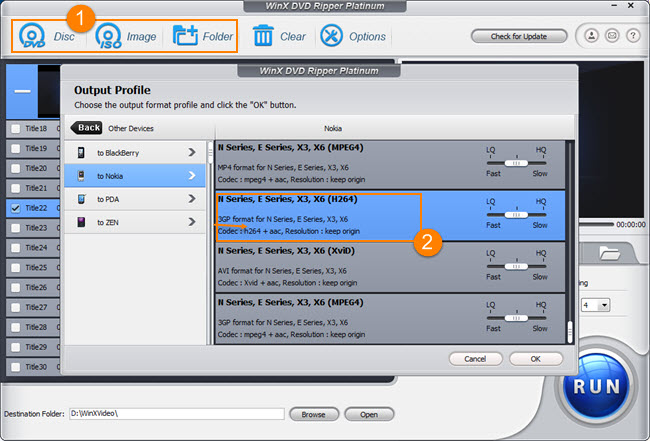The height and width of the screenshot is (441, 650).
Task: Open the output folder icon tab
Action: click(609, 253)
